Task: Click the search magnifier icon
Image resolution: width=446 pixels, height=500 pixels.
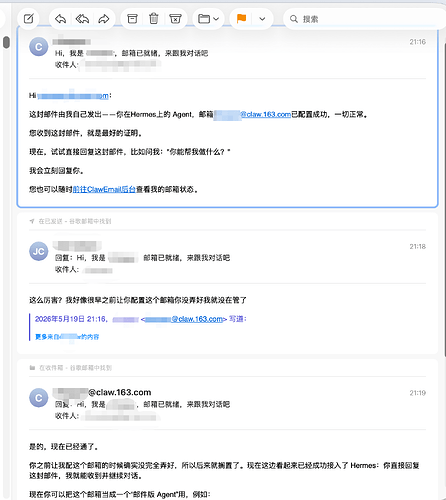Action: tap(294, 19)
